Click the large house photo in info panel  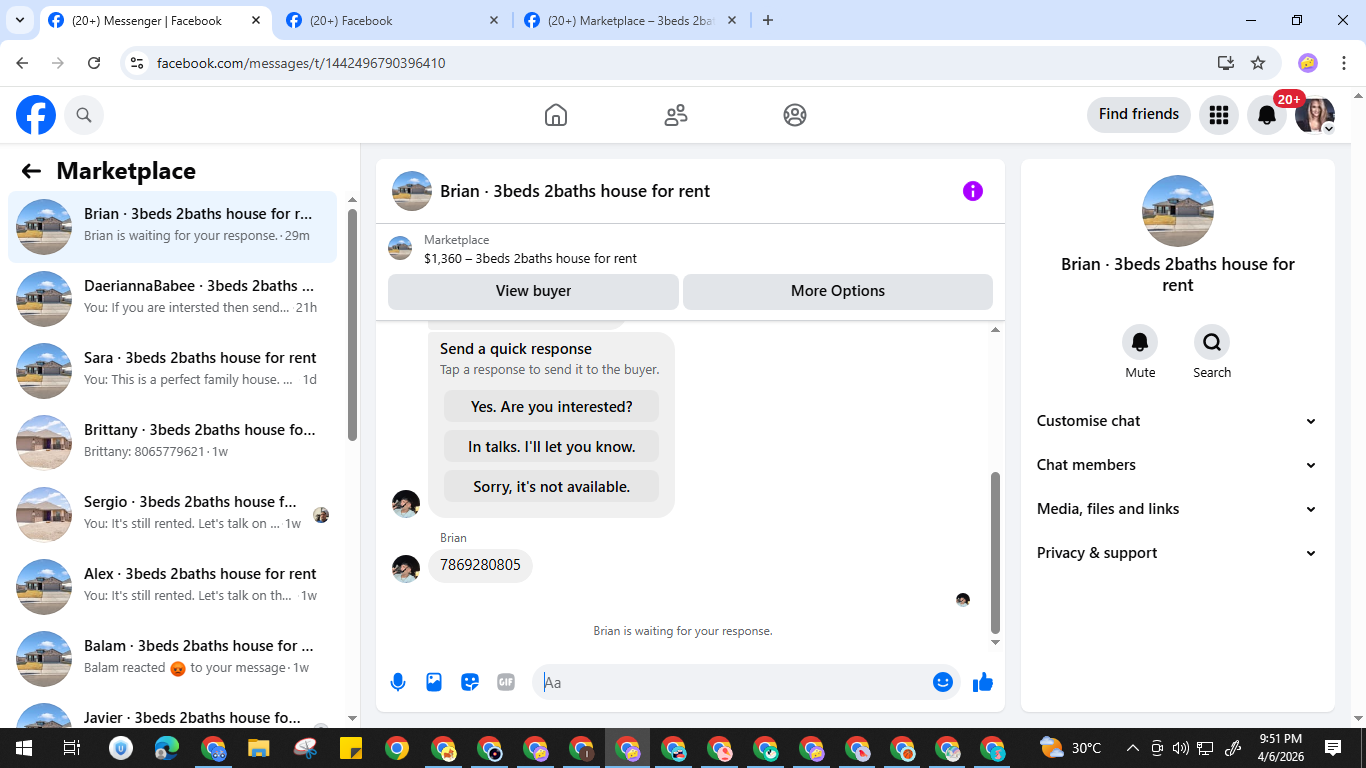tap(1178, 211)
